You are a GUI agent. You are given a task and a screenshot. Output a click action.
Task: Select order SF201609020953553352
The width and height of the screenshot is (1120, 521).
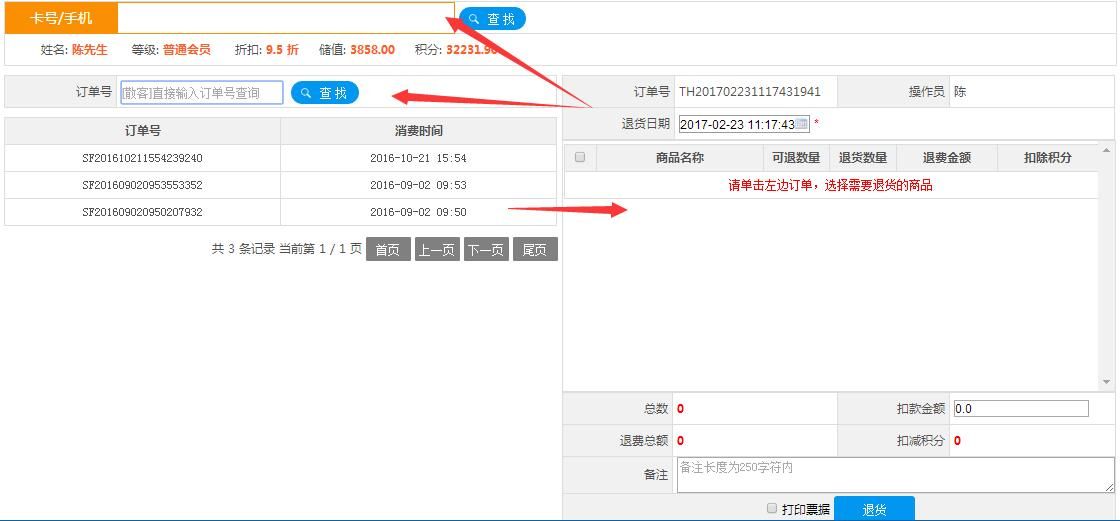coord(142,185)
